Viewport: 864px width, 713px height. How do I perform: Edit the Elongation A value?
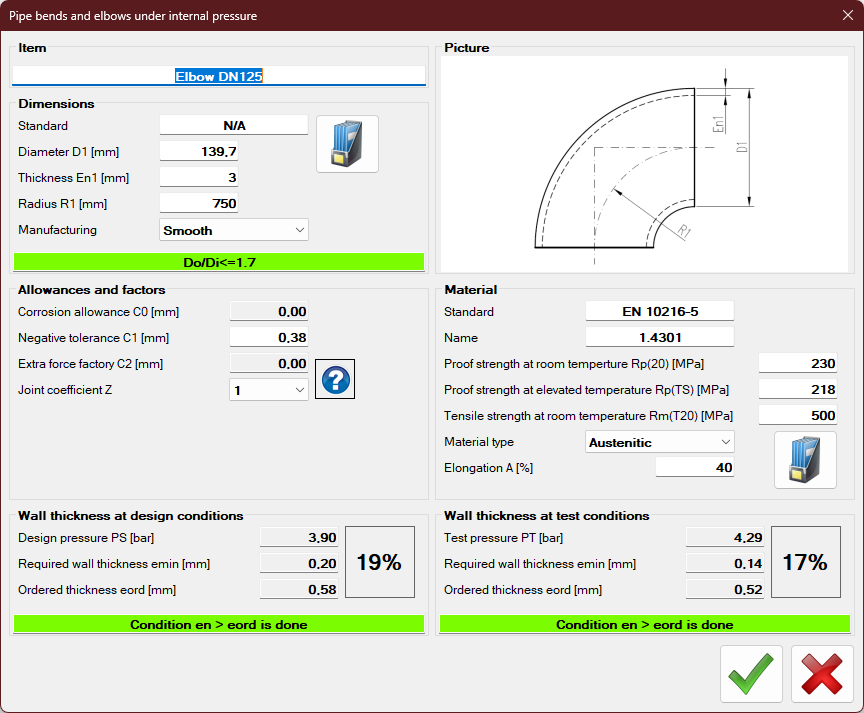[x=695, y=468]
